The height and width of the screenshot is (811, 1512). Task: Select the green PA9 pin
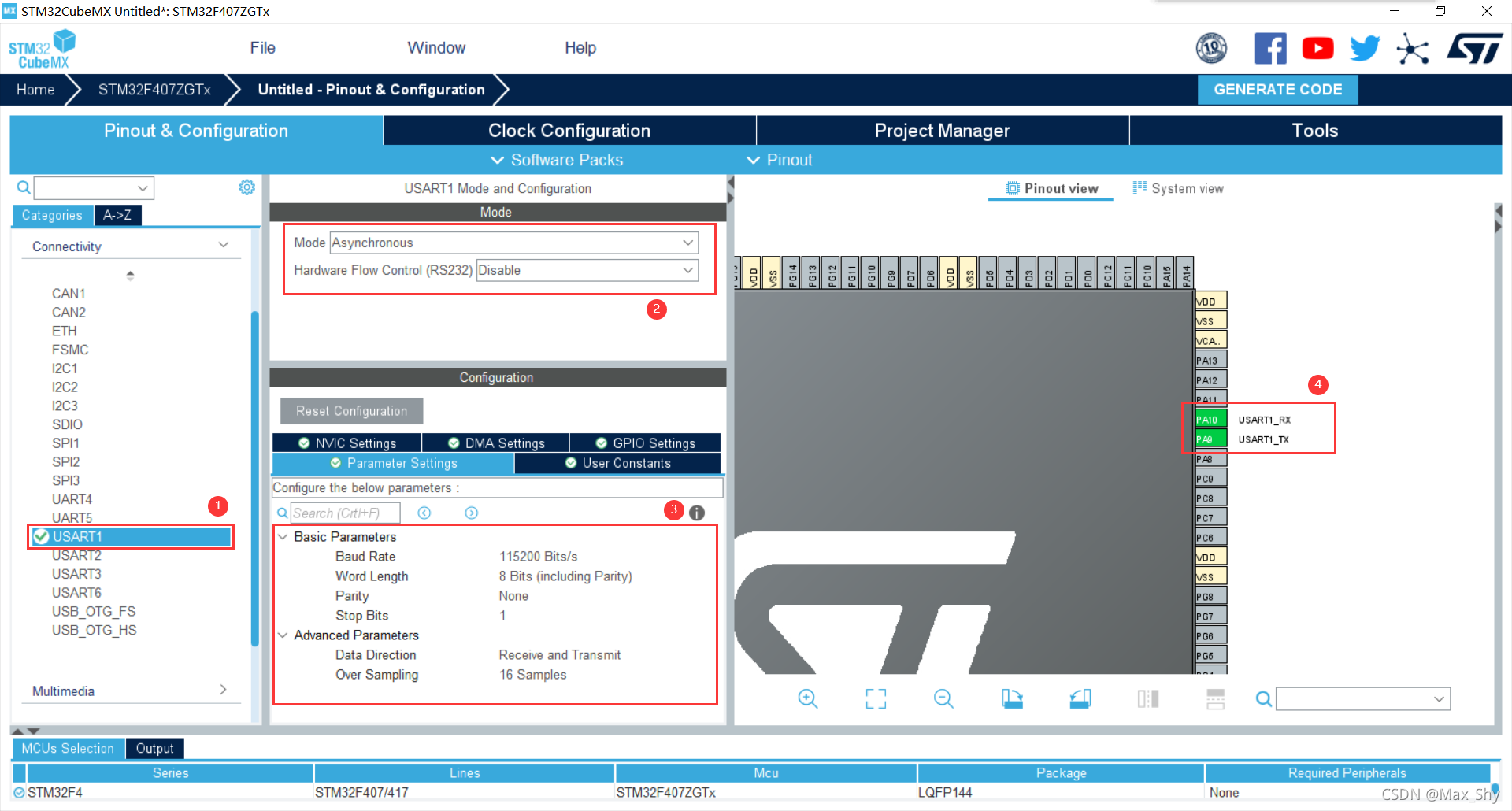point(1210,439)
